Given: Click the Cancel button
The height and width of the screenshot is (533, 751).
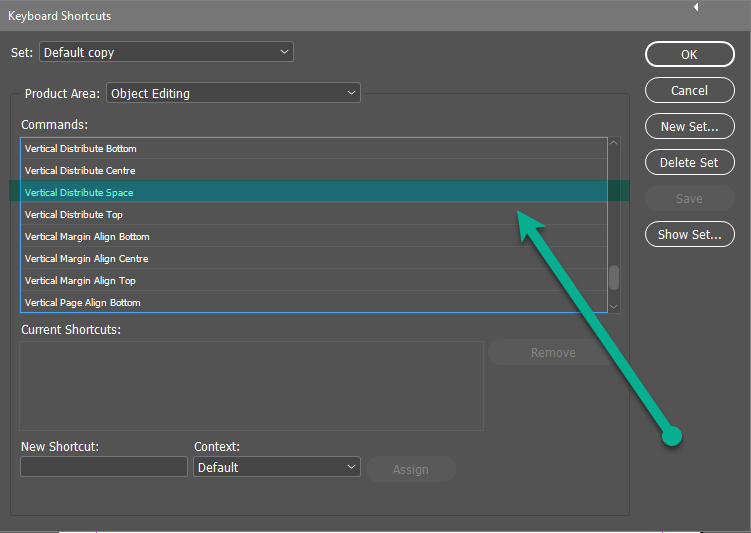Looking at the screenshot, I should (689, 90).
